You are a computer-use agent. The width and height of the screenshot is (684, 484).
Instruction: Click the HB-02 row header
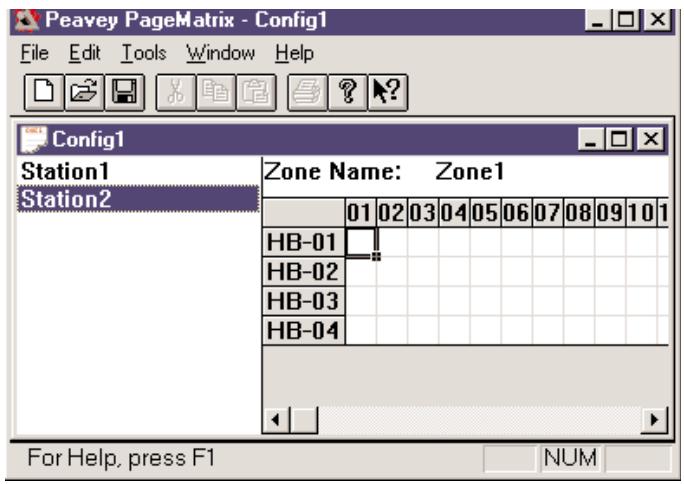coord(304,272)
